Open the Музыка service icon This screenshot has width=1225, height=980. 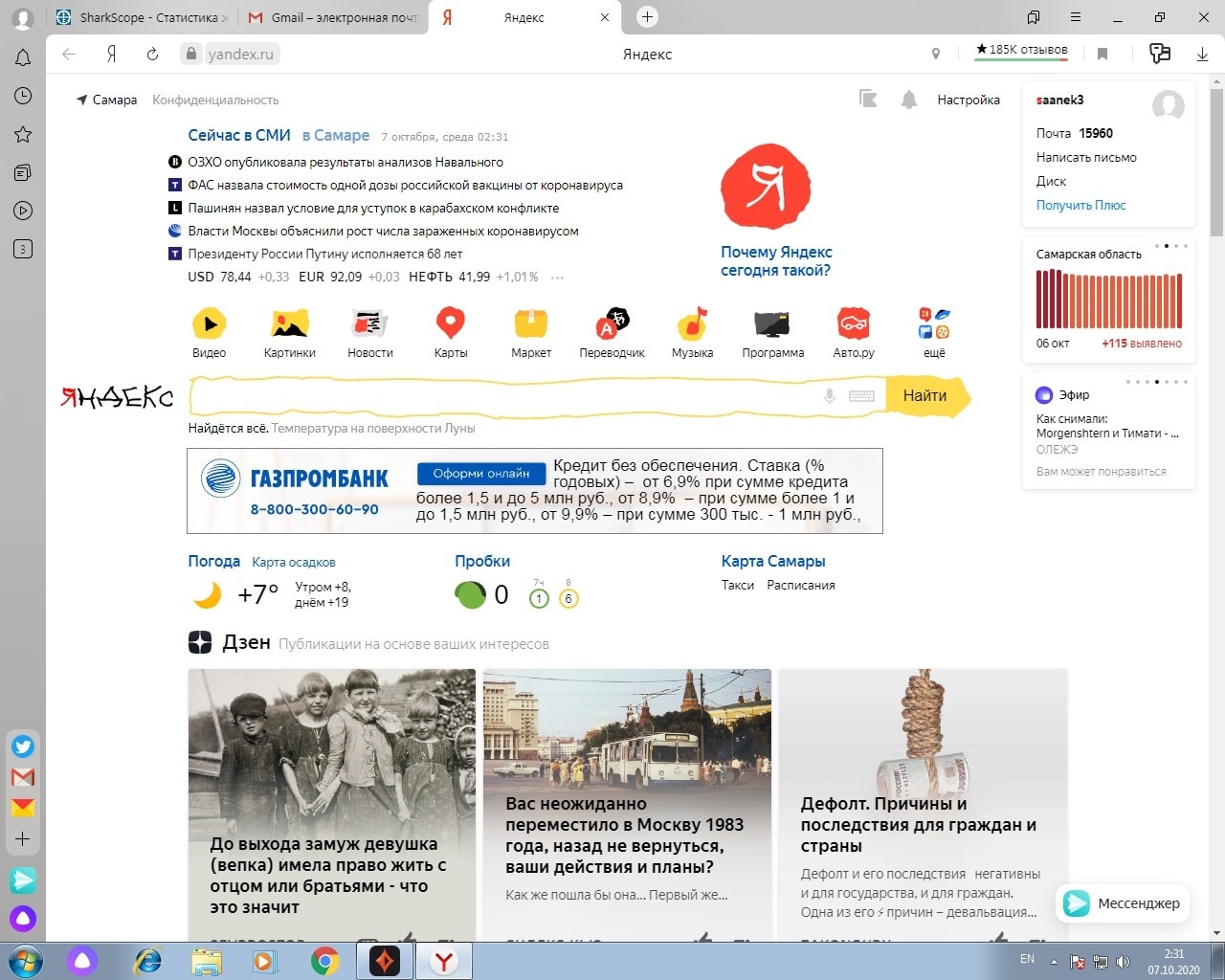click(692, 323)
